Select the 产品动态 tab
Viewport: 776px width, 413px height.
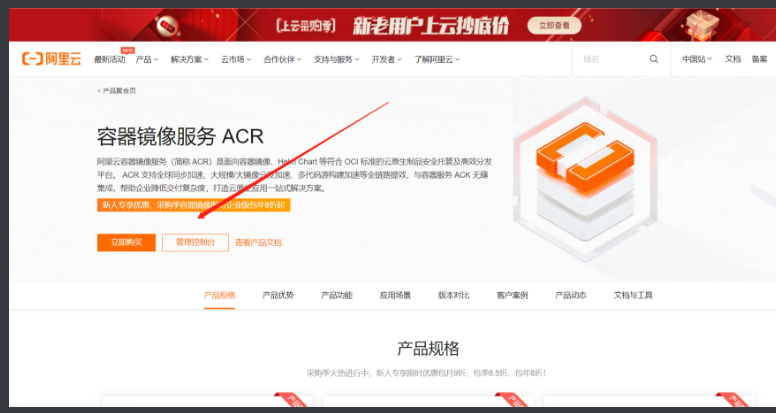[x=571, y=295]
